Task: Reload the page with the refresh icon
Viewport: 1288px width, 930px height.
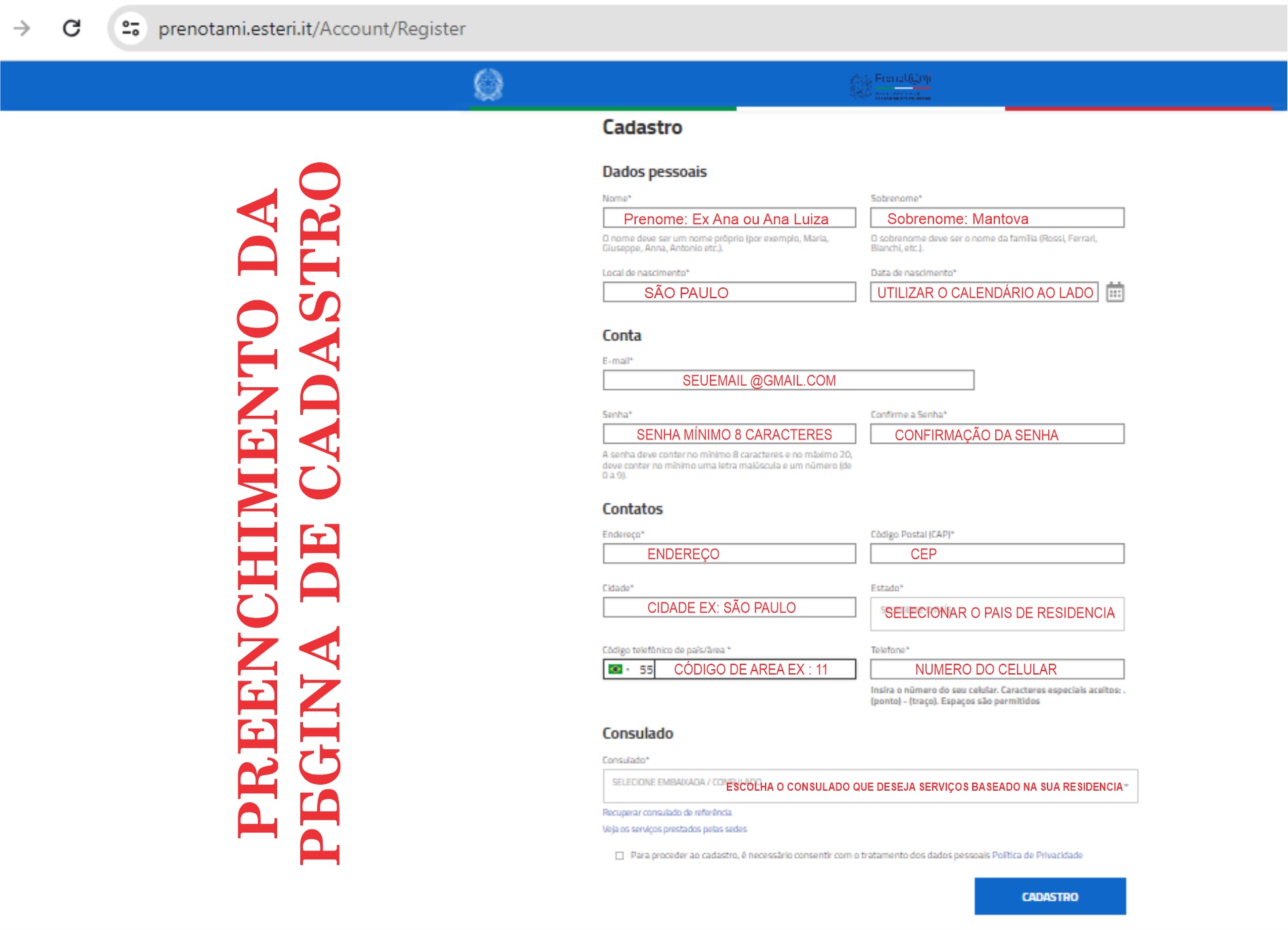Action: coord(72,29)
